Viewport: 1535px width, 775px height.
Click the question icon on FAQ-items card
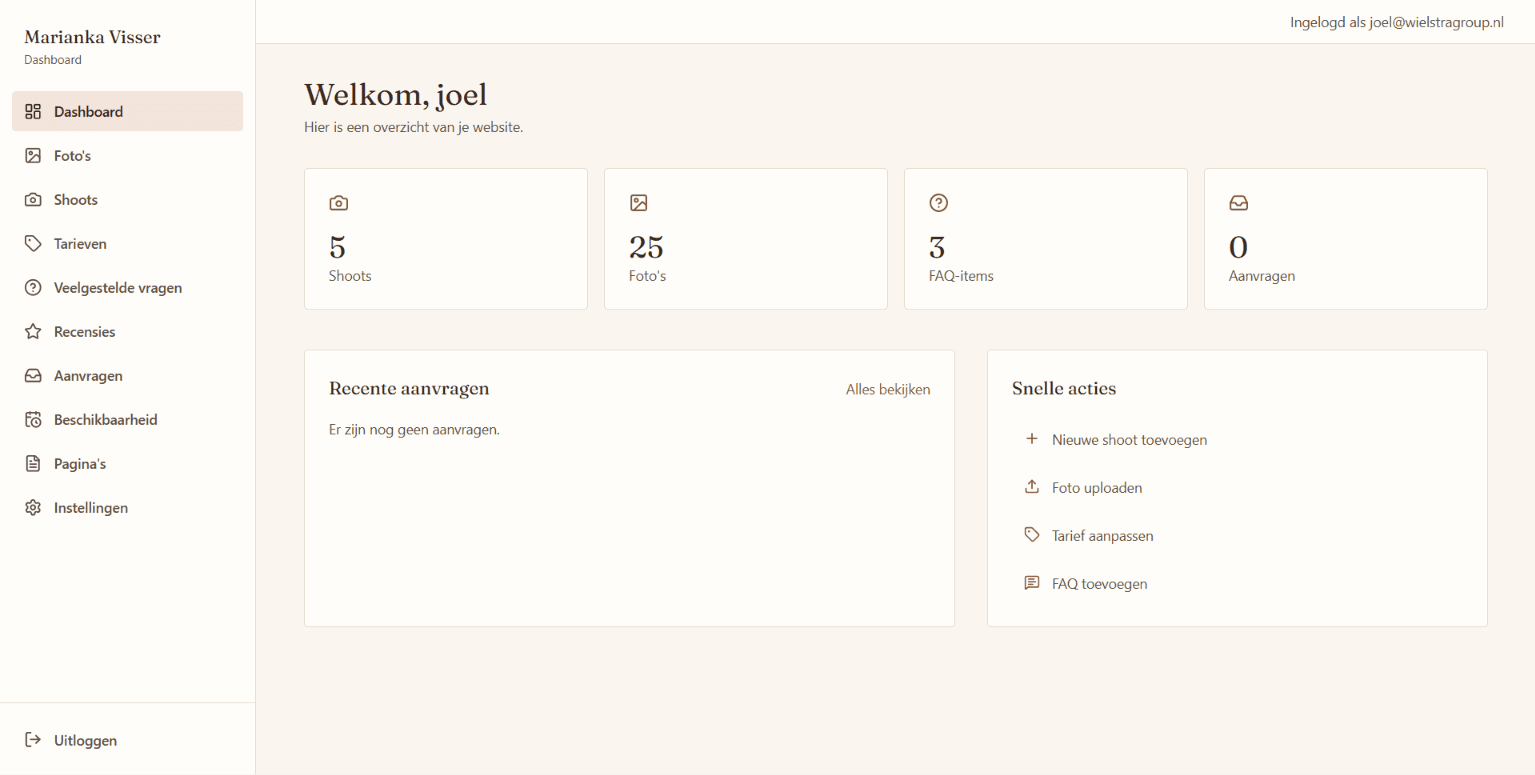pyautogui.click(x=939, y=203)
